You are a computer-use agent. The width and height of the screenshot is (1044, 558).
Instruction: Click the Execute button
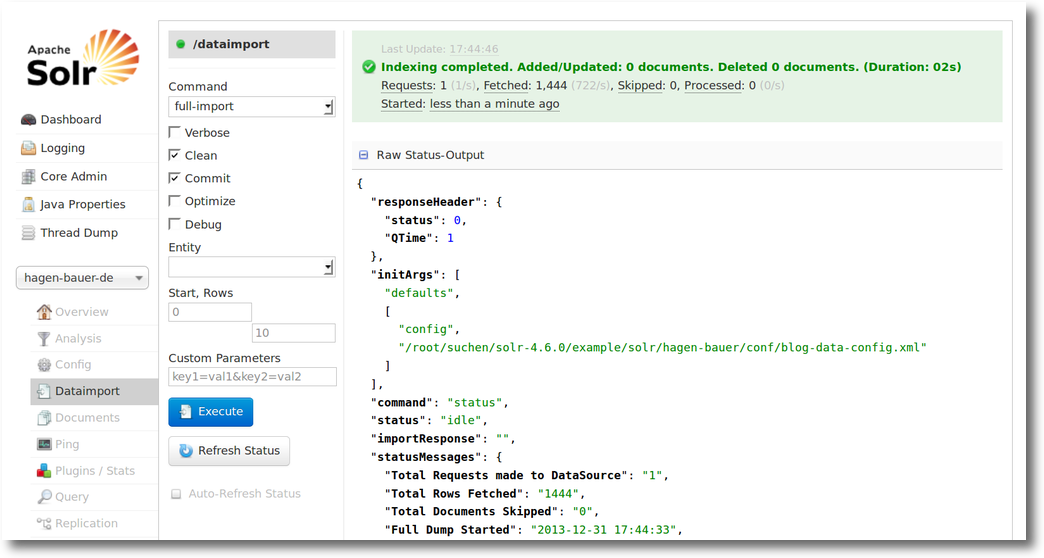pyautogui.click(x=210, y=412)
